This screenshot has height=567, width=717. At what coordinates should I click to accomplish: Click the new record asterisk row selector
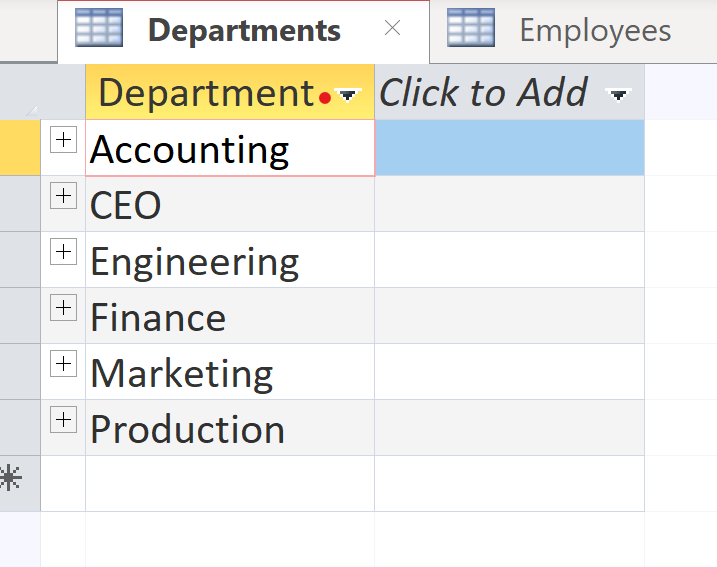click(20, 484)
